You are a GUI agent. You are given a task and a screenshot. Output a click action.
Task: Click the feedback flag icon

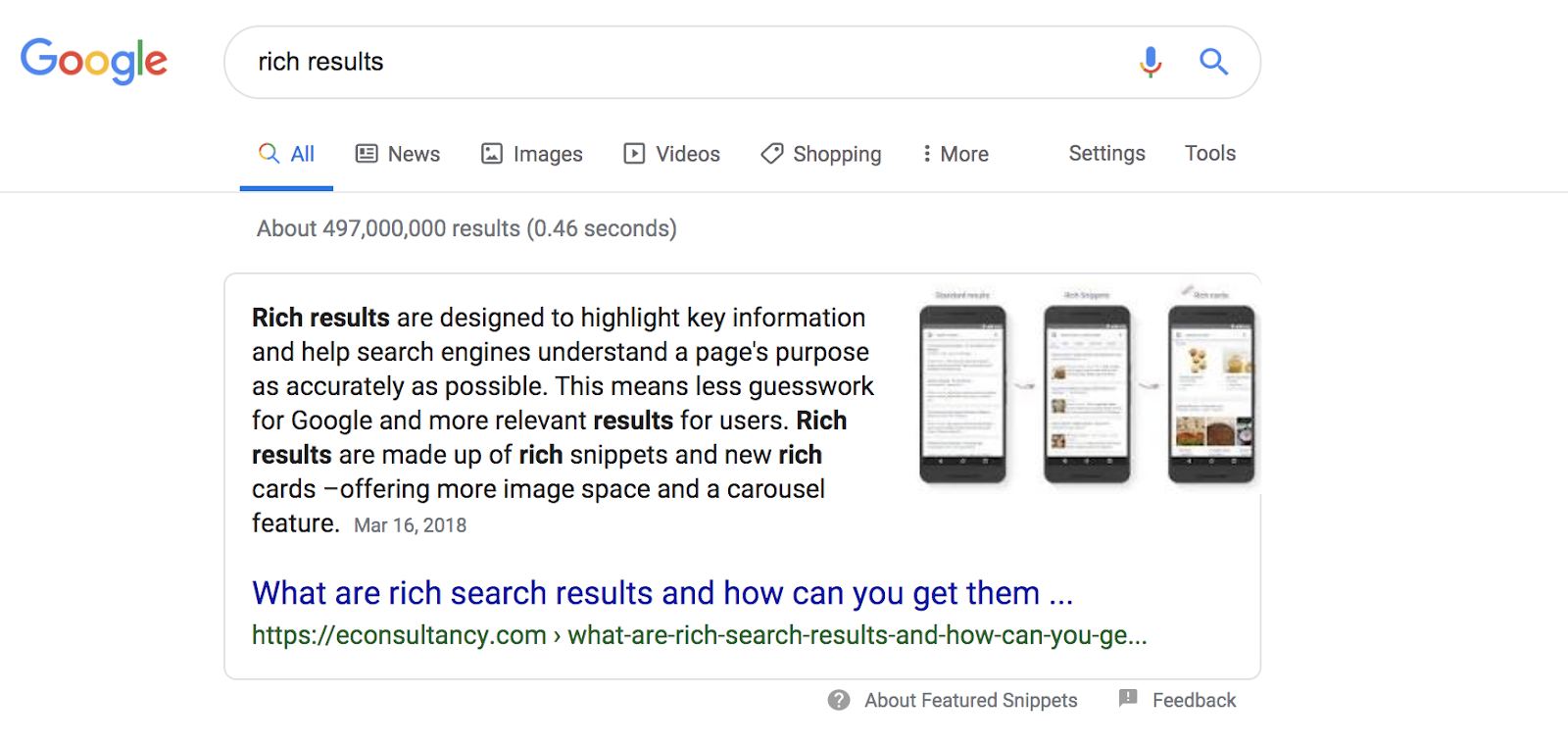pos(1128,698)
